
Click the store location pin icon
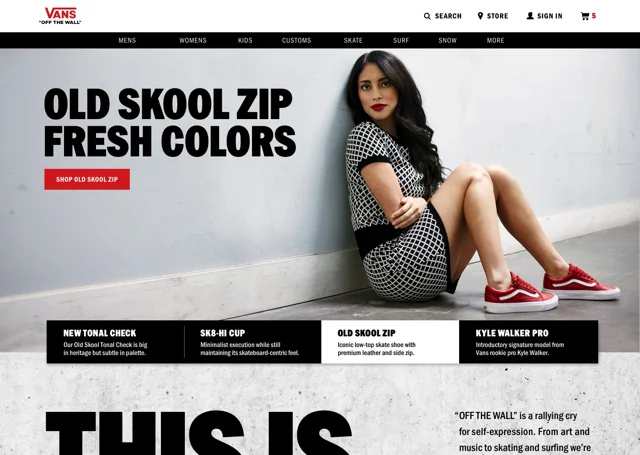click(x=480, y=16)
